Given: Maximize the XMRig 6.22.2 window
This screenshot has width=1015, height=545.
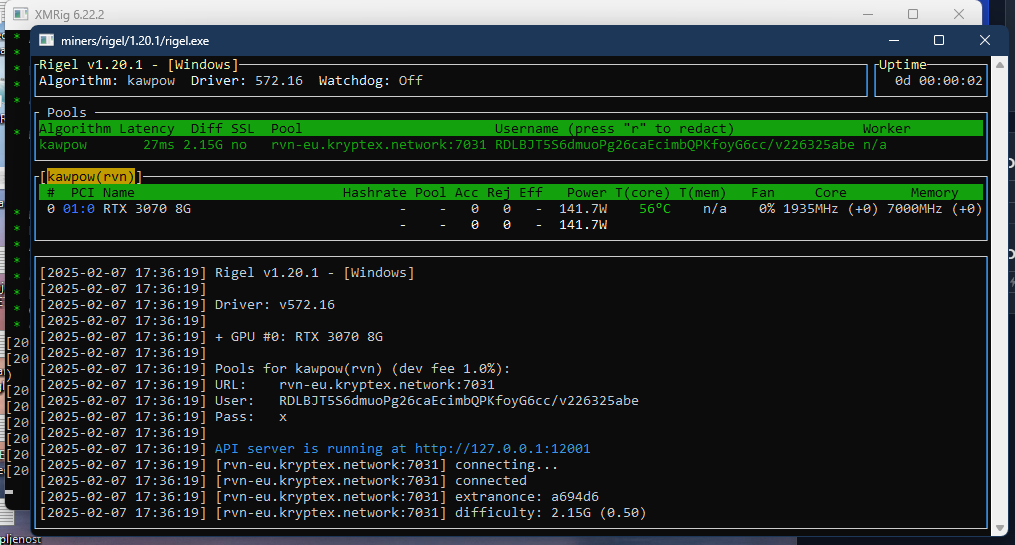Looking at the screenshot, I should 913,14.
